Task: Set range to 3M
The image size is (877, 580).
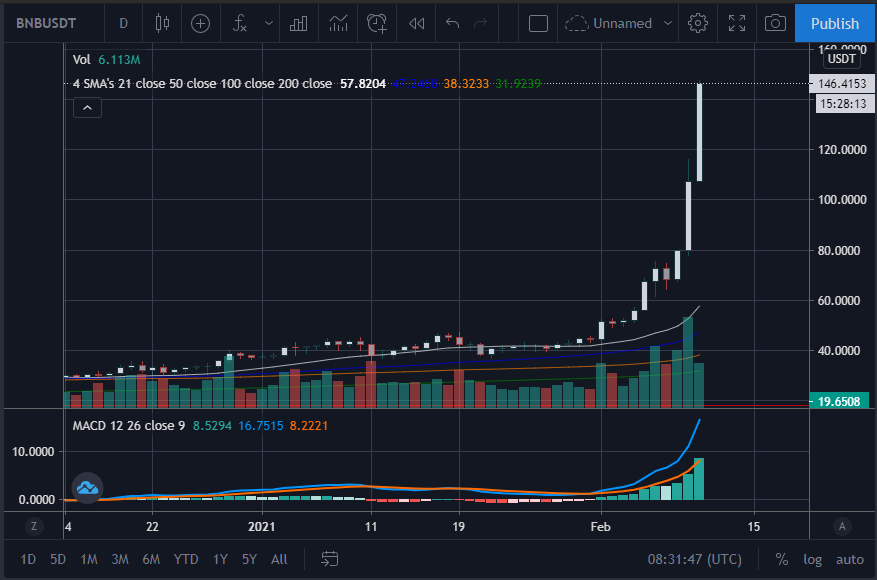Action: point(120,559)
